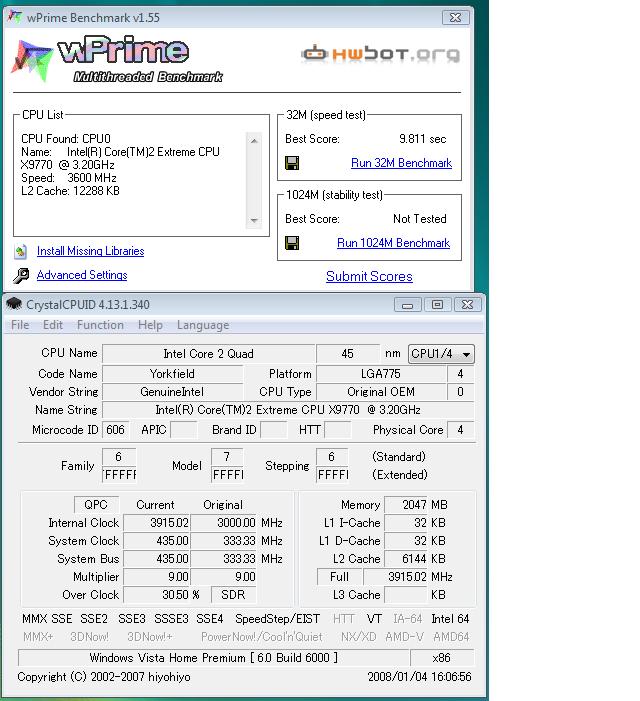This screenshot has width=640, height=701.
Task: Click the VT feature label
Action: coord(374,619)
